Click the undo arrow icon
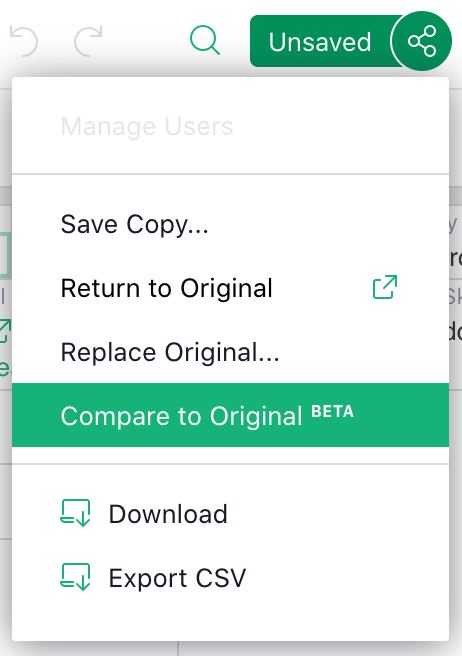 click(24, 41)
